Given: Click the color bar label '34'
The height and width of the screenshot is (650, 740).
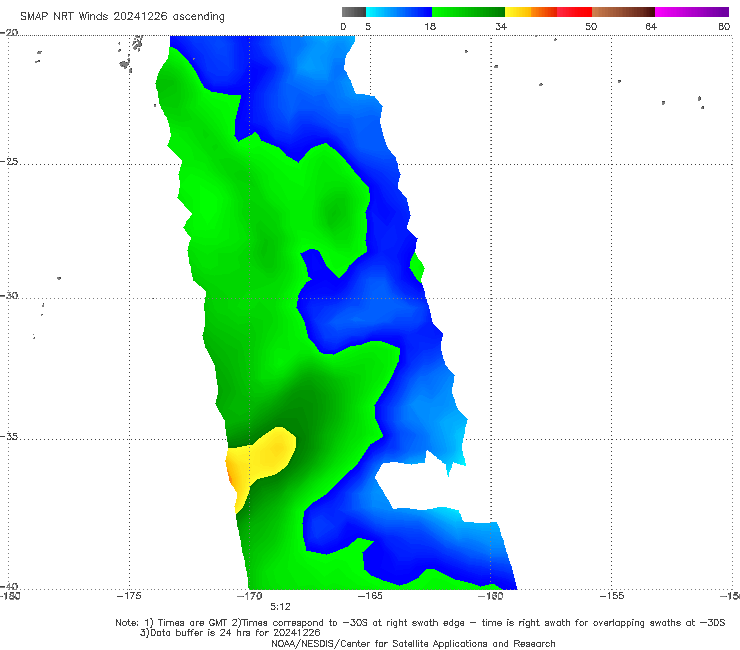Looking at the screenshot, I should (501, 26).
